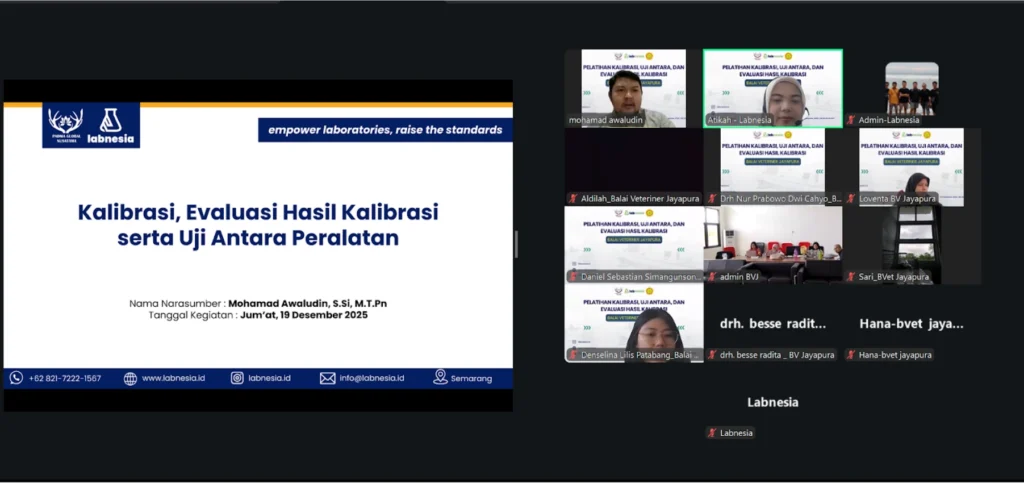Viewport: 1024px width, 483px height.
Task: Click the divider handle between slide and gallery
Action: click(x=516, y=244)
